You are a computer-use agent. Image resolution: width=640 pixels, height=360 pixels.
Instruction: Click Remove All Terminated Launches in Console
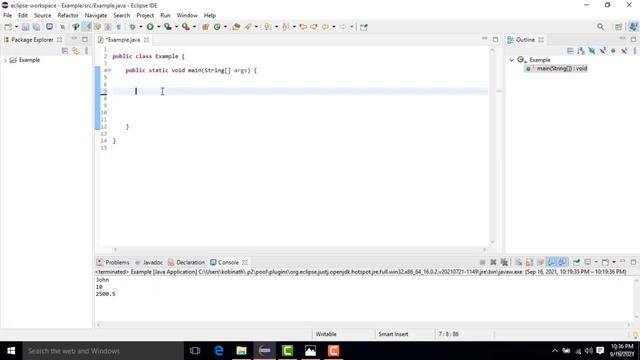pyautogui.click(x=504, y=262)
